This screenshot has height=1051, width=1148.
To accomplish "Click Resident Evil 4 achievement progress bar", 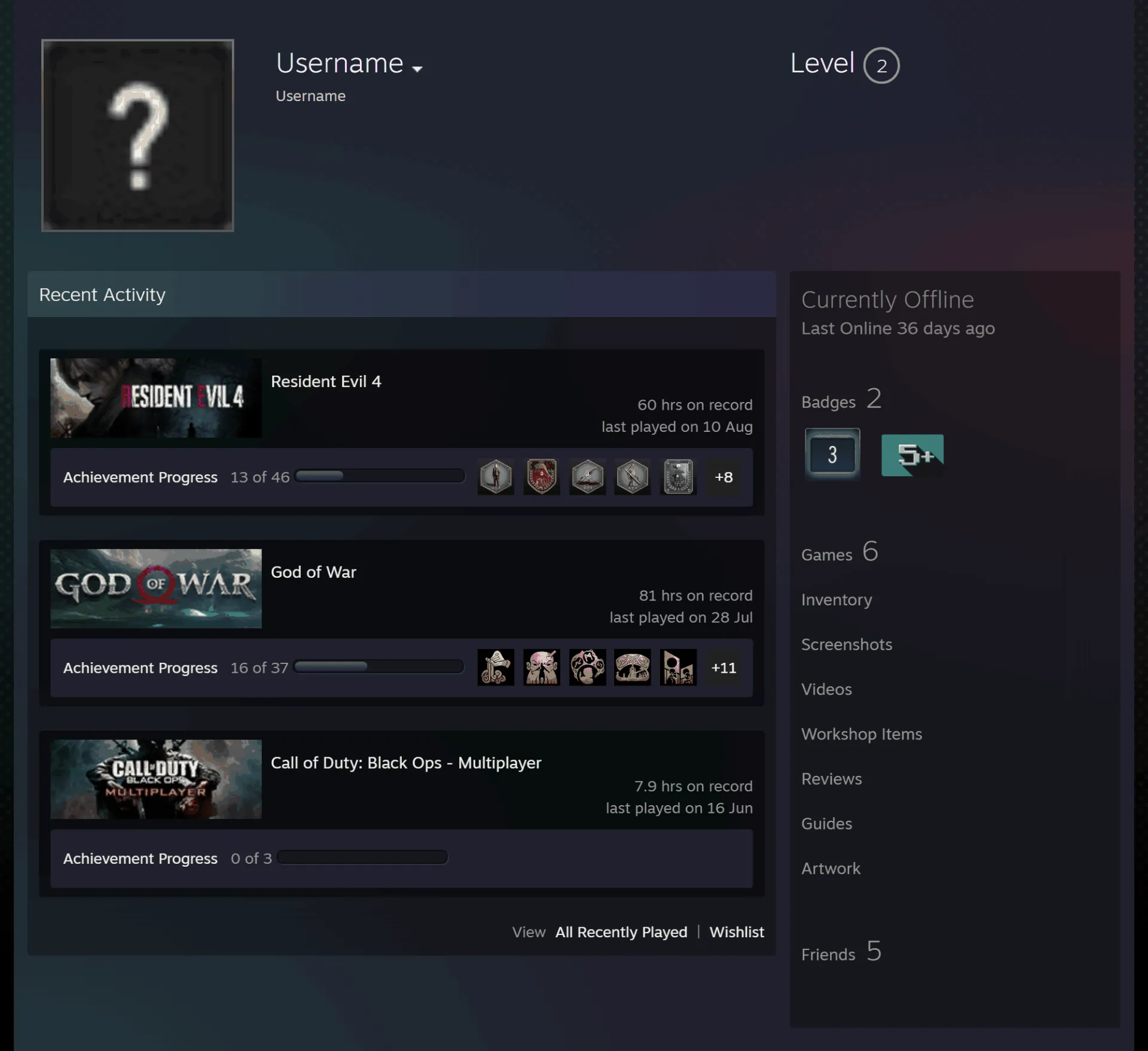I will pos(380,476).
